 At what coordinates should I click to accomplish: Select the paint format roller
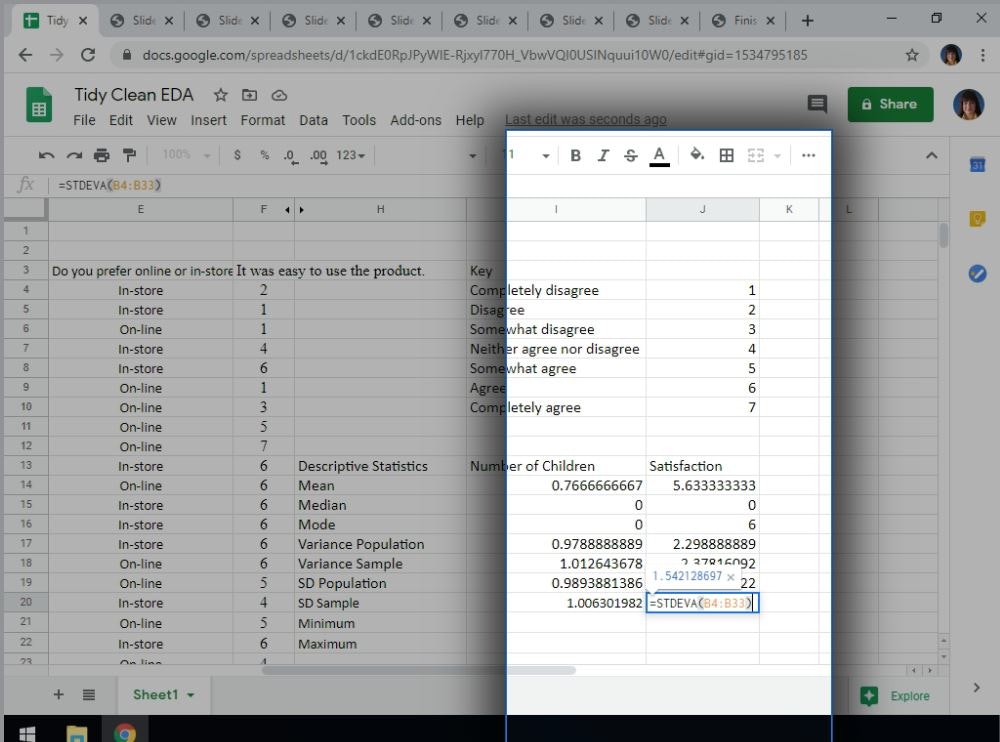click(129, 155)
